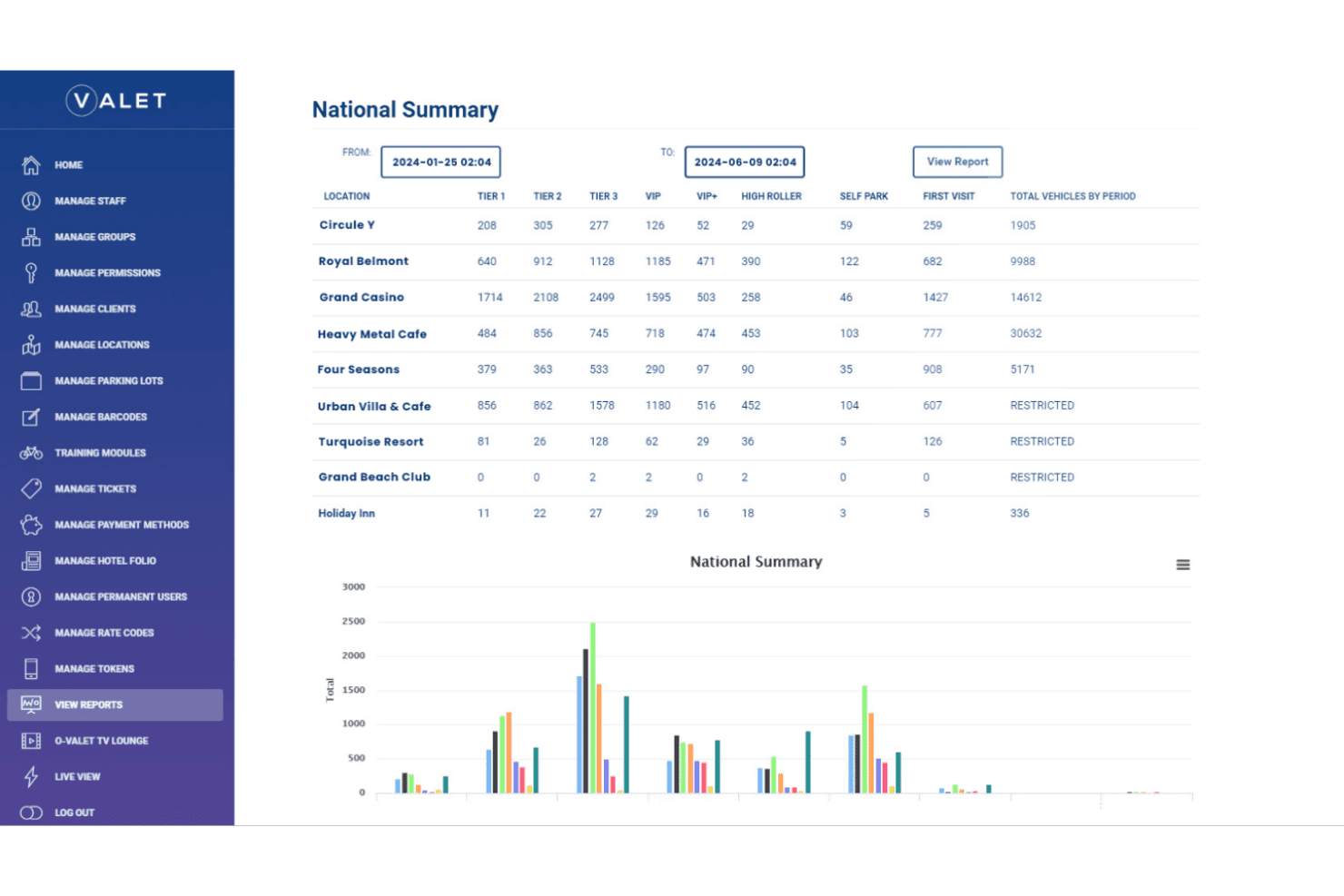
Task: Open the Royal Belmont location link
Action: click(x=363, y=261)
